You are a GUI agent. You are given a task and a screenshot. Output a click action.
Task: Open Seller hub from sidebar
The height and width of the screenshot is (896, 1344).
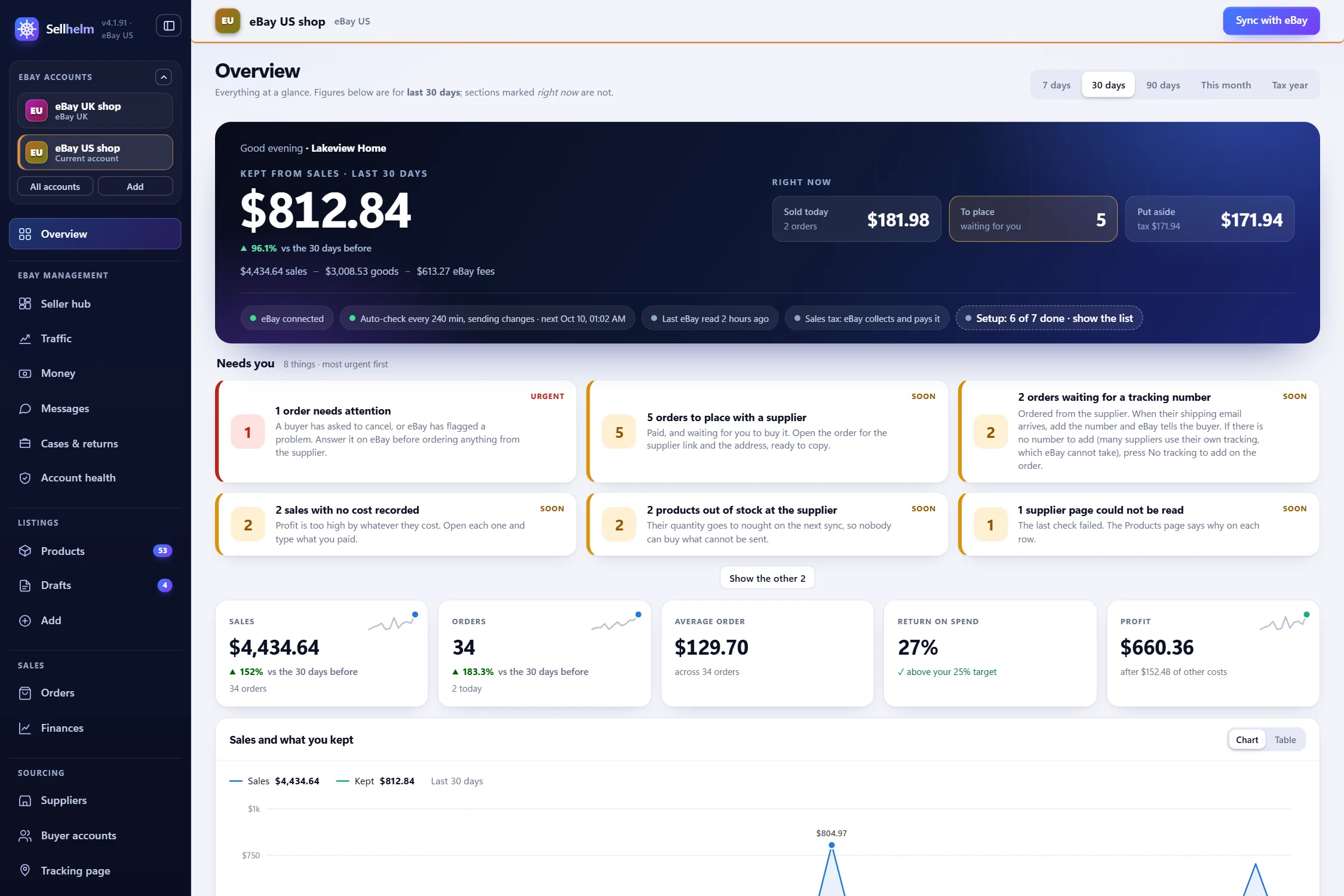click(x=95, y=303)
